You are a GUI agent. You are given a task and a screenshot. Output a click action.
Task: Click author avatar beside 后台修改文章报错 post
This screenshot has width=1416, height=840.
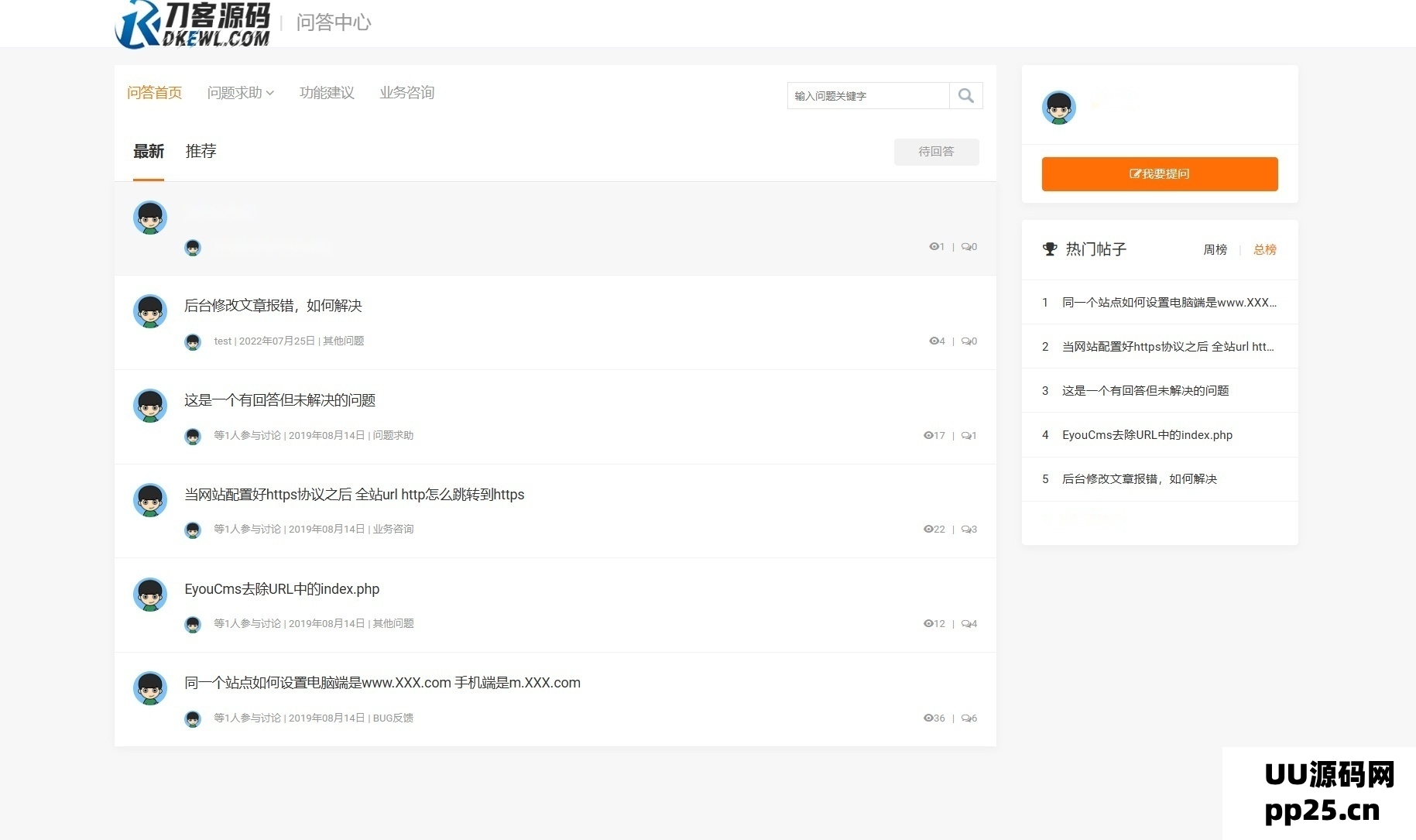(150, 311)
